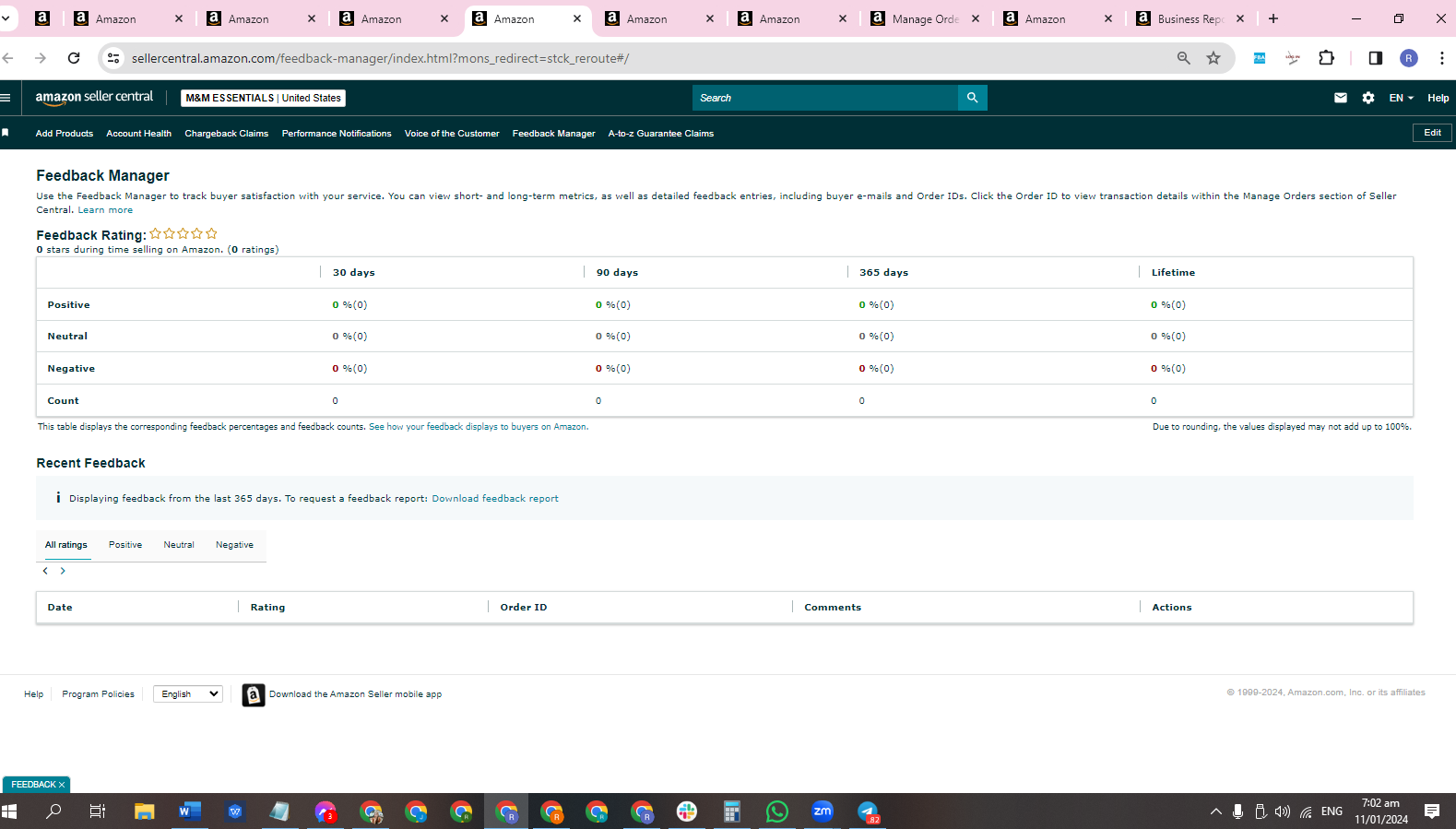This screenshot has width=1456, height=829.
Task: Click the Help link in the page footer
Action: 33,694
